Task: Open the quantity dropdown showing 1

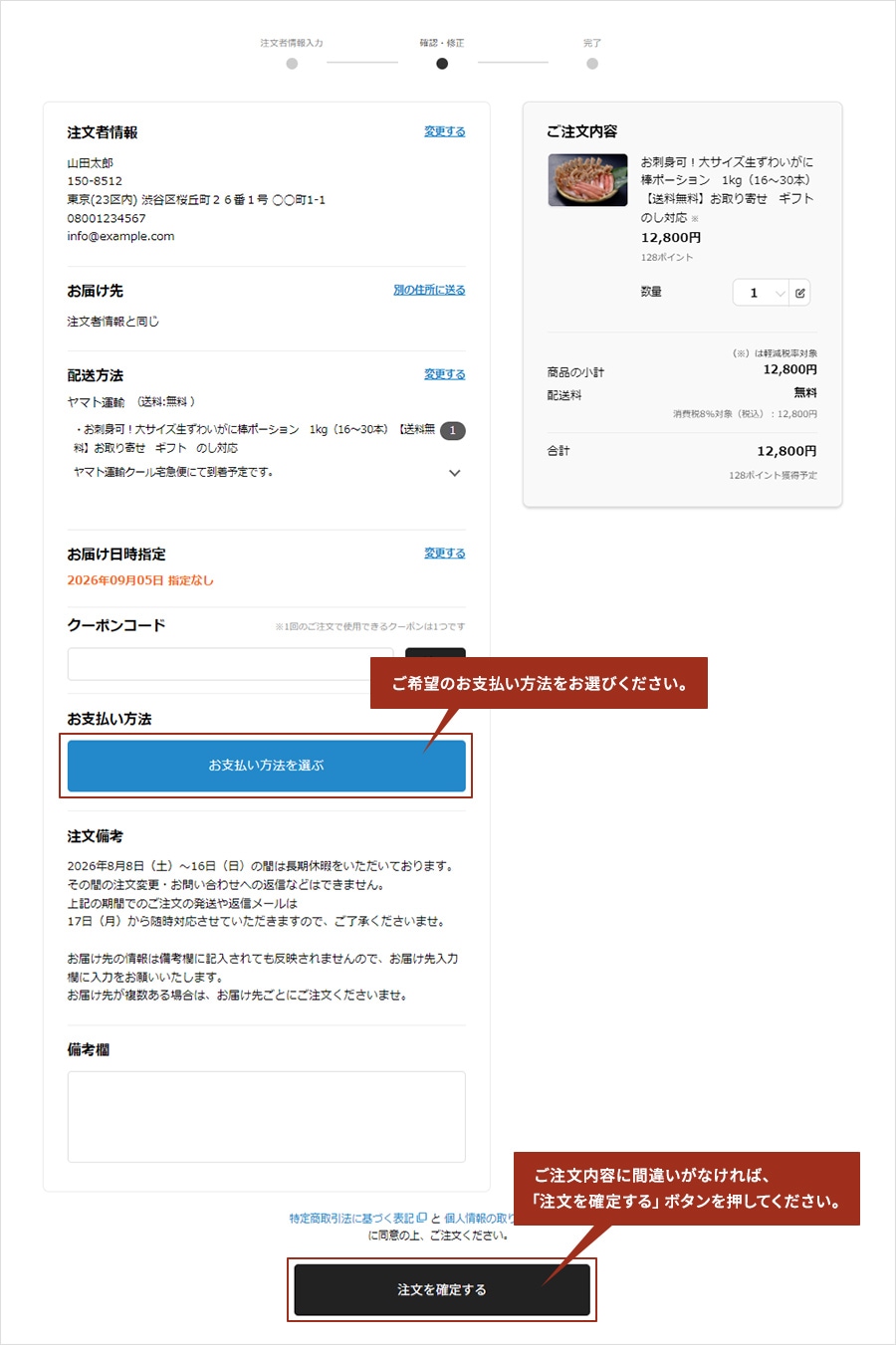Action: point(762,293)
